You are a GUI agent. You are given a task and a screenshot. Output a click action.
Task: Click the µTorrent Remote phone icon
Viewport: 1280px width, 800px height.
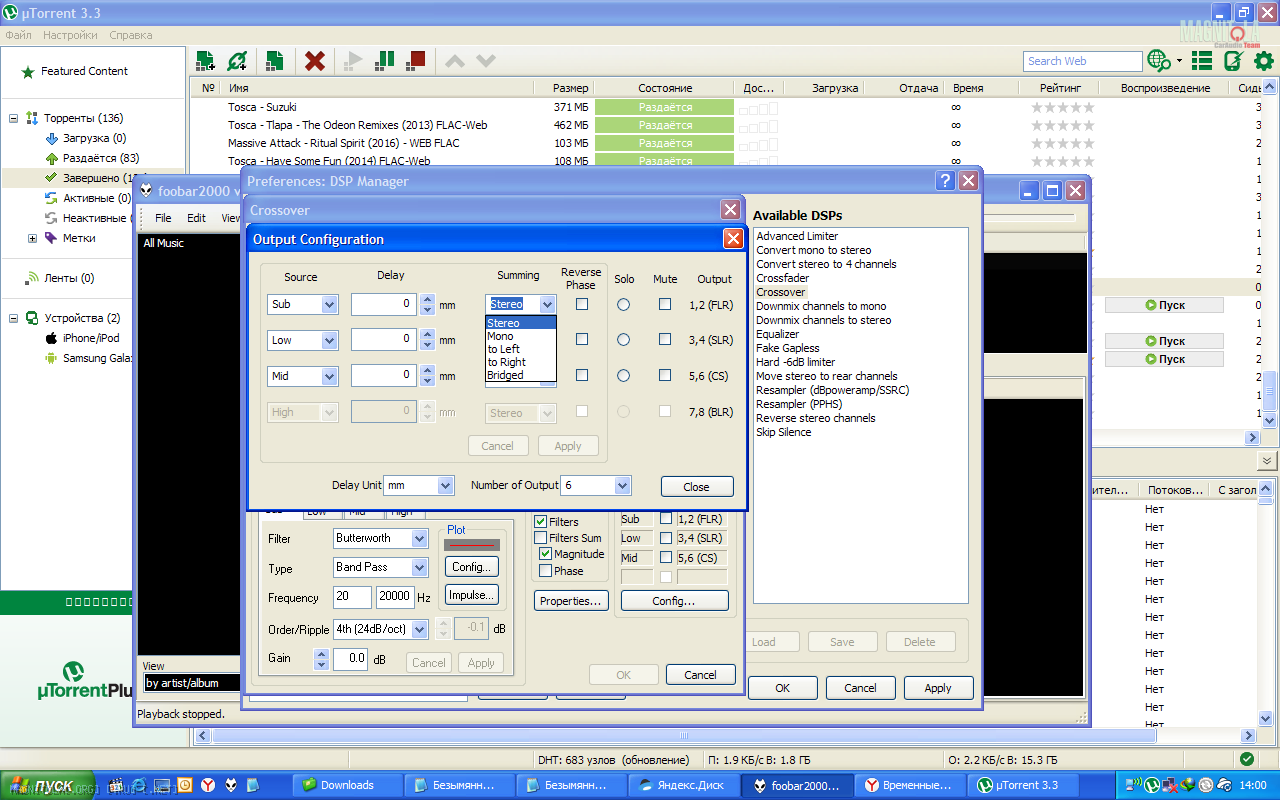pyautogui.click(x=1233, y=61)
